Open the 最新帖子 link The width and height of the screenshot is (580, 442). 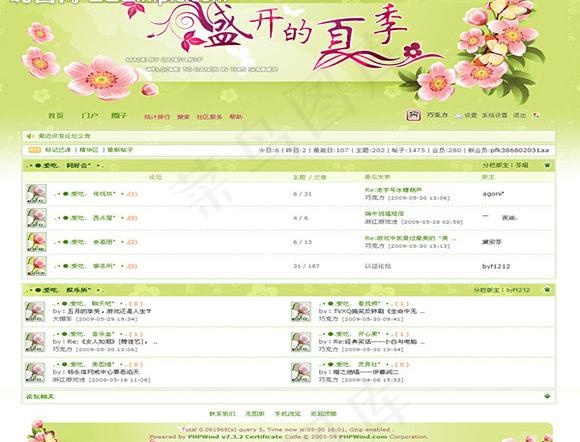120,150
